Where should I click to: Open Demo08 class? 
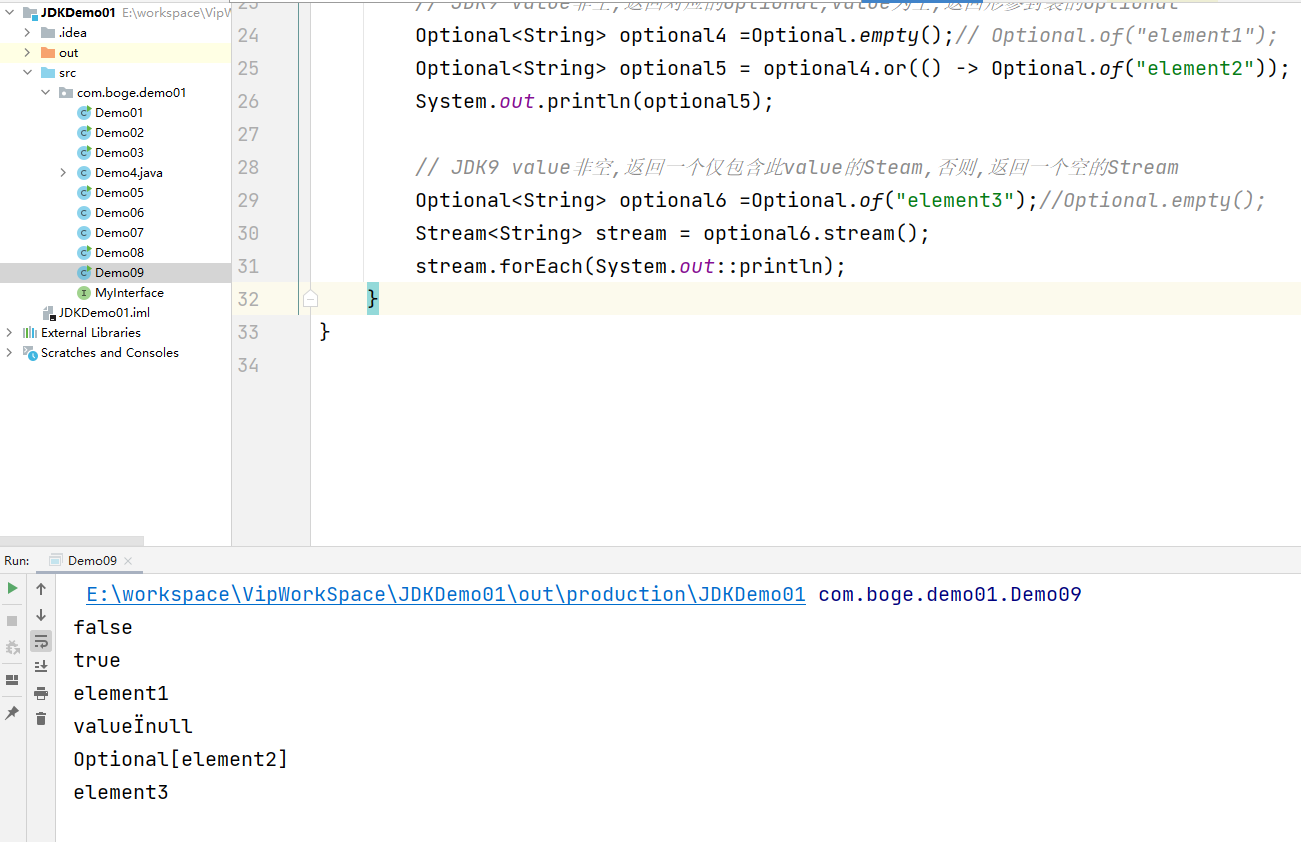click(x=119, y=252)
